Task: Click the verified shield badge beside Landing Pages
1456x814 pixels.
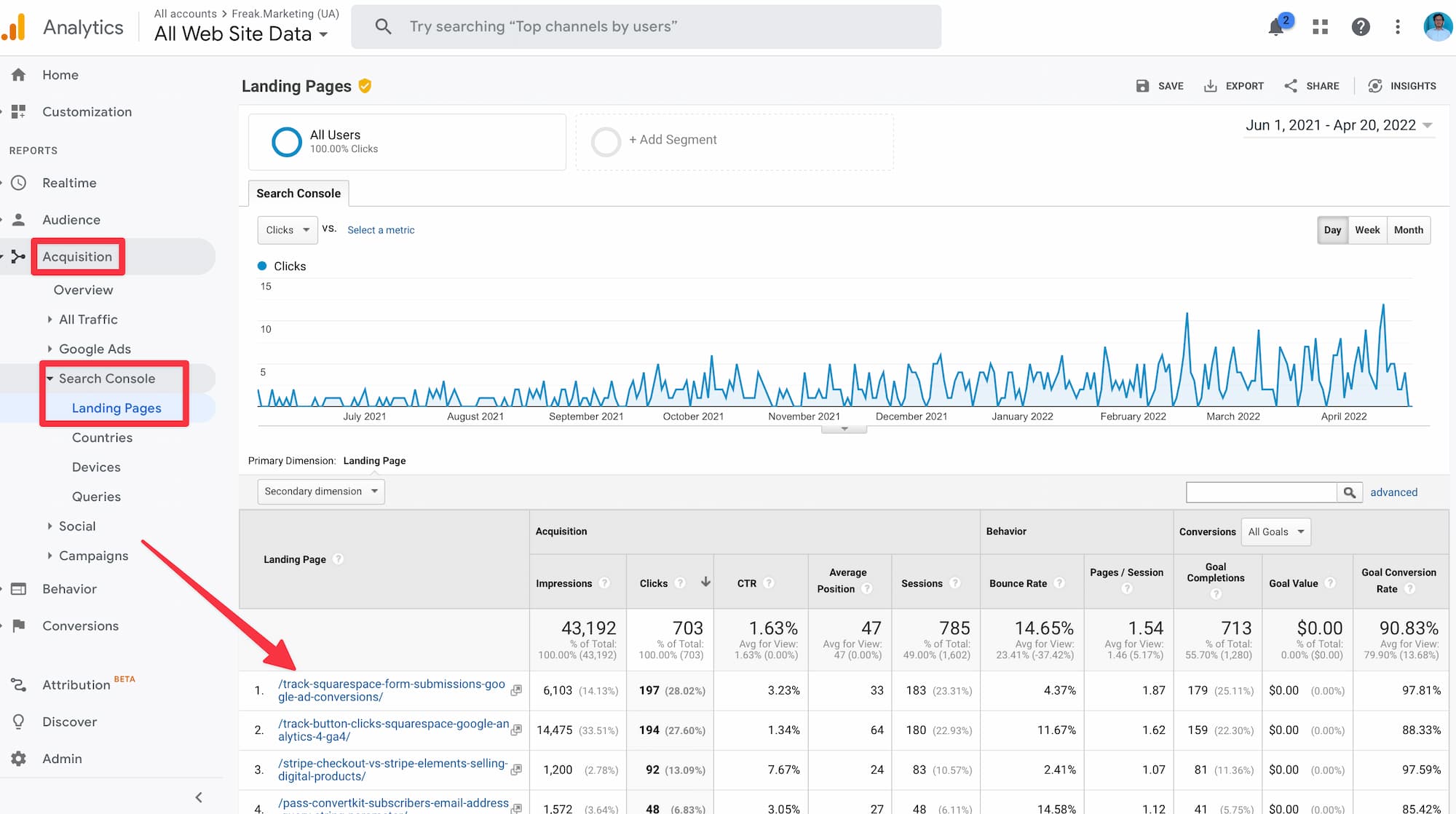Action: click(365, 86)
